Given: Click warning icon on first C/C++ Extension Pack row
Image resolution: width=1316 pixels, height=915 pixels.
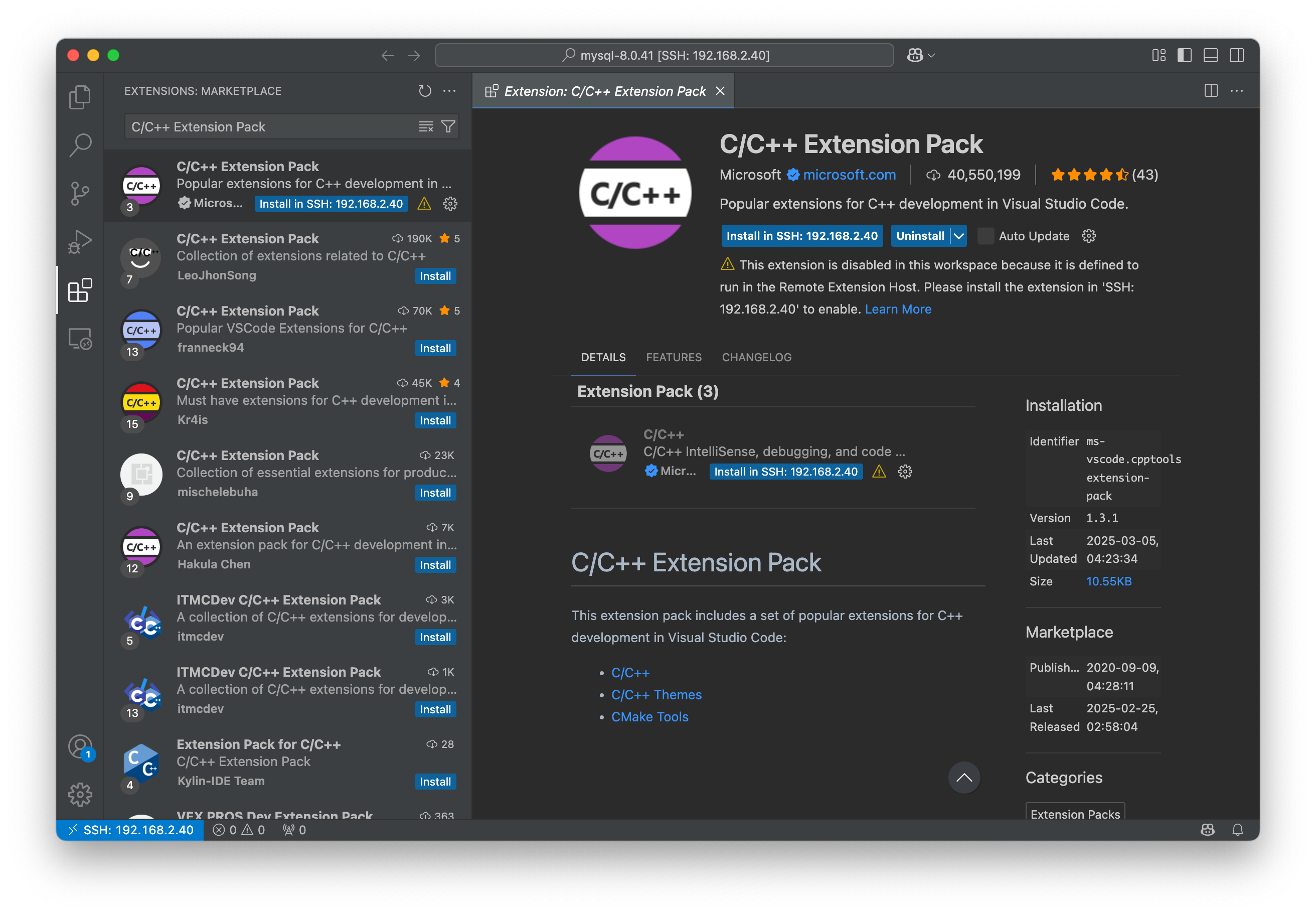Looking at the screenshot, I should [424, 204].
